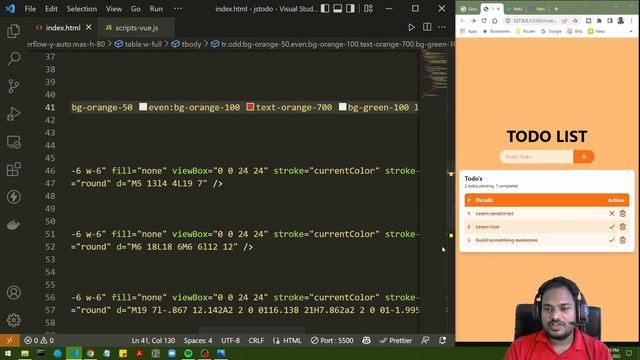Open notifications bell in status bar

coord(442,340)
